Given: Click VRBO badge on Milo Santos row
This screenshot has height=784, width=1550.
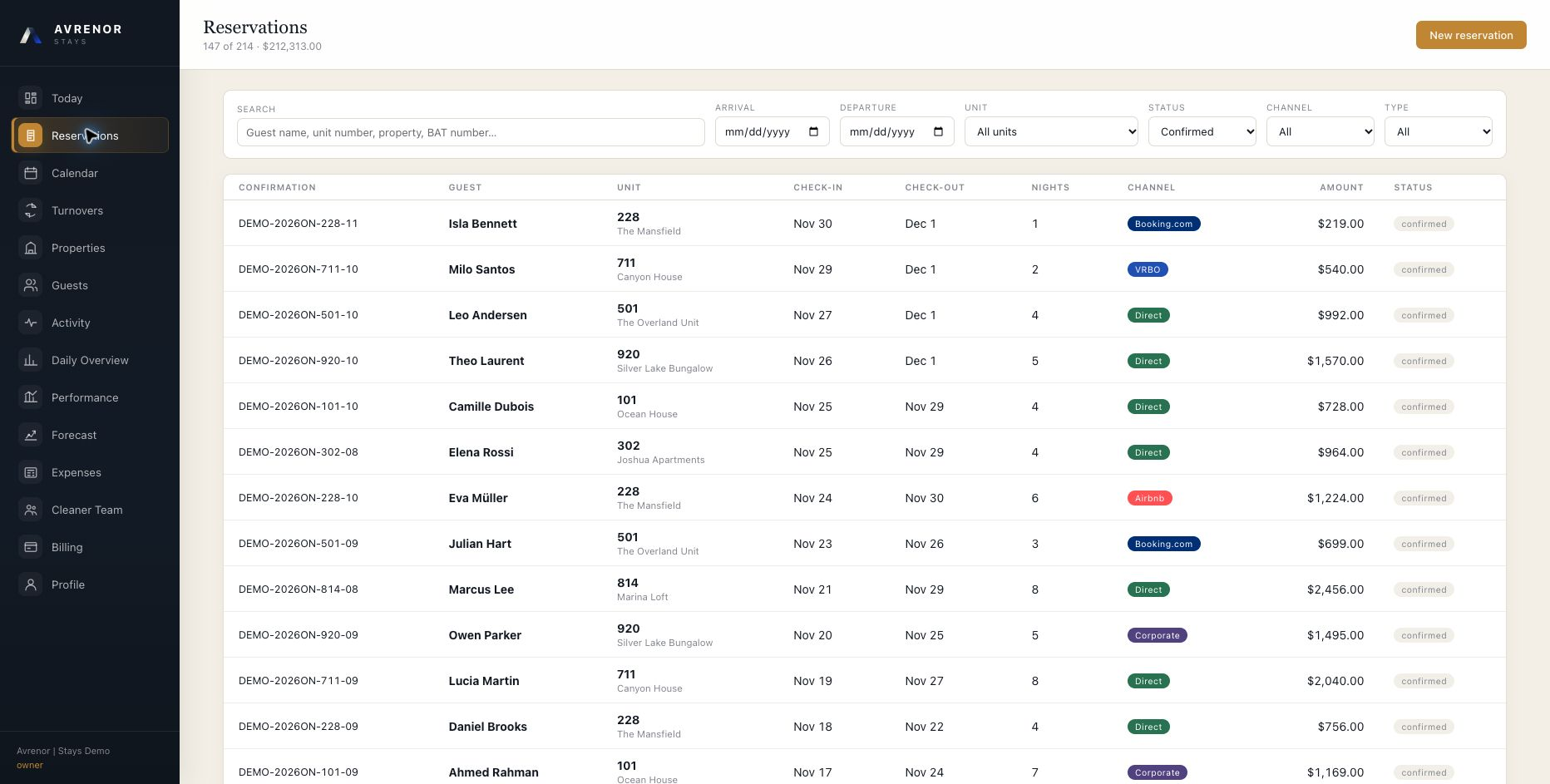Looking at the screenshot, I should 1148,269.
